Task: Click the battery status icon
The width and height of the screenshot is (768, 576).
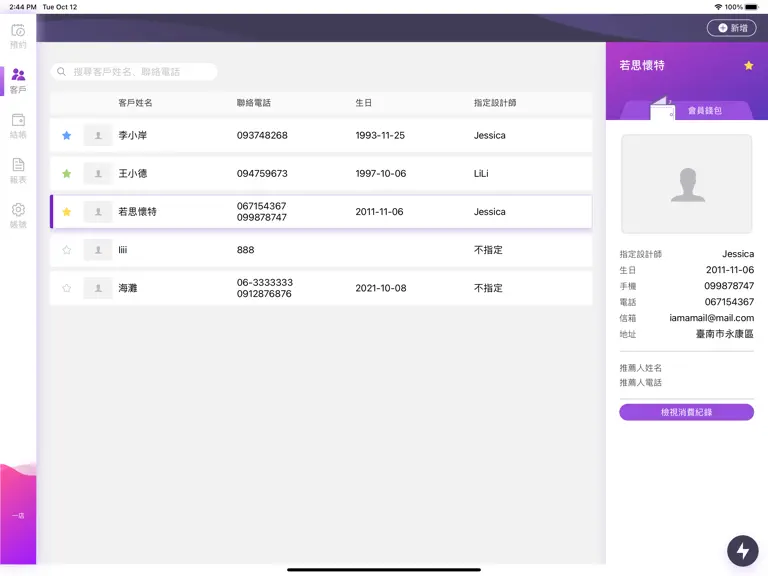Action: [752, 7]
